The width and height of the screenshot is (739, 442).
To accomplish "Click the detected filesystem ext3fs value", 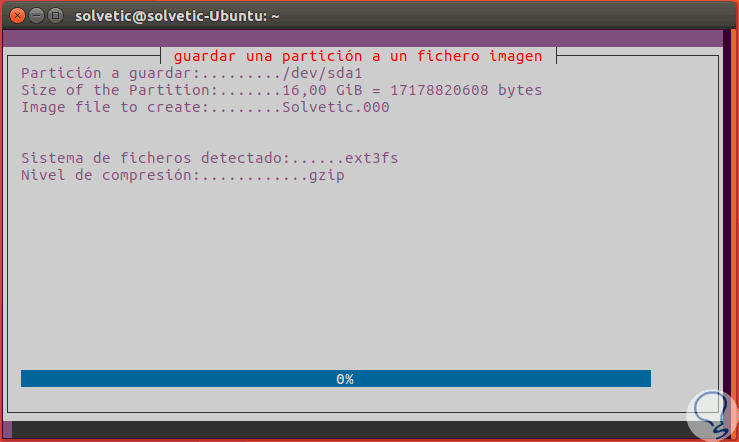I will [371, 158].
